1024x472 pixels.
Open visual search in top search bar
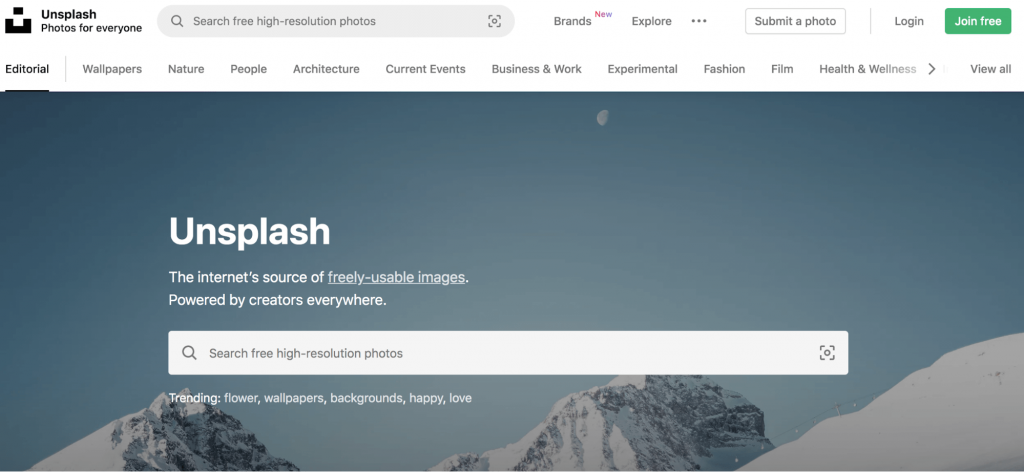pyautogui.click(x=494, y=21)
